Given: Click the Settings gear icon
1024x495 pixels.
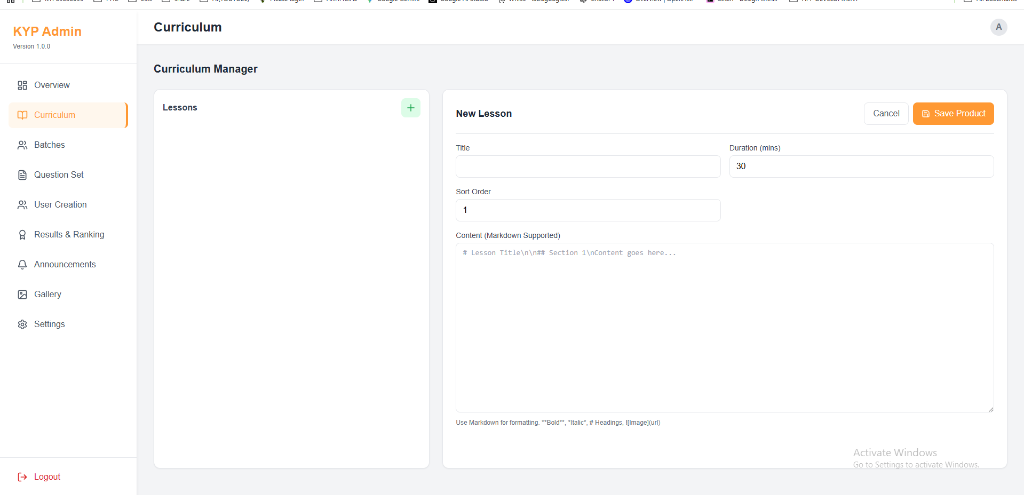Looking at the screenshot, I should (22, 325).
